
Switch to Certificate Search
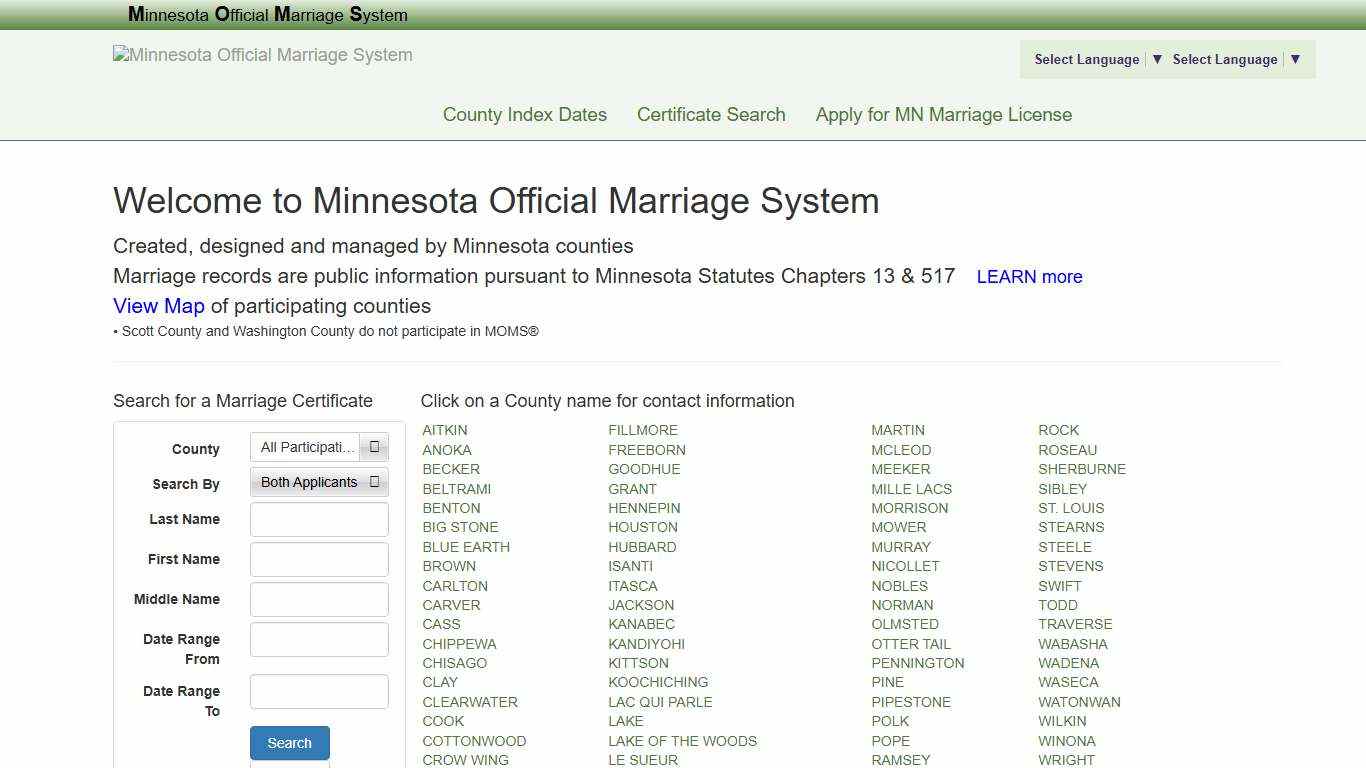tap(711, 114)
